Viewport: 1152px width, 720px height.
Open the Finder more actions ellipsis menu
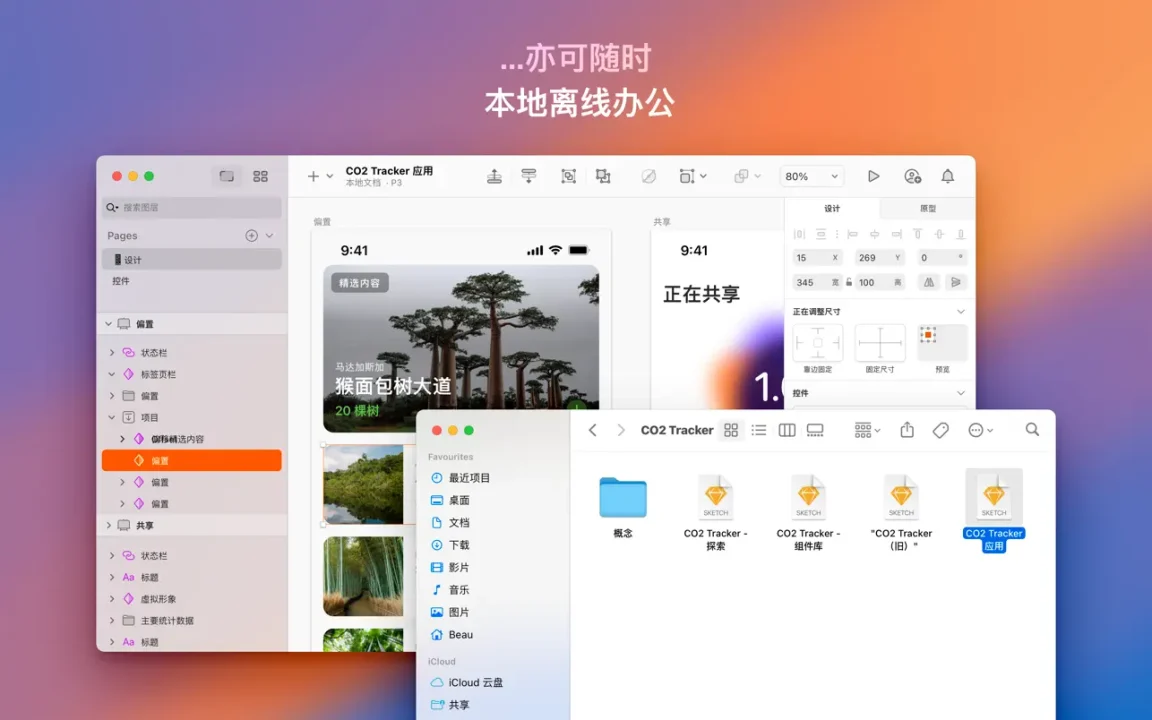tap(981, 430)
